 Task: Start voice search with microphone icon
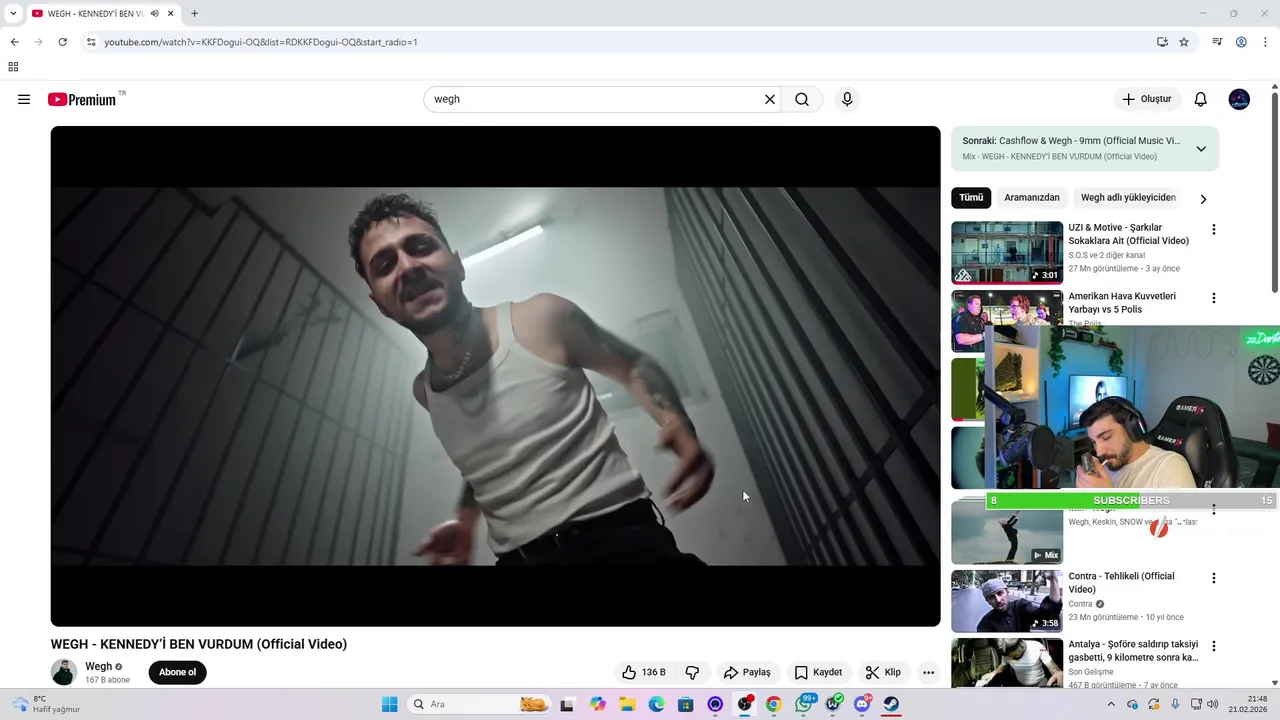tap(847, 99)
